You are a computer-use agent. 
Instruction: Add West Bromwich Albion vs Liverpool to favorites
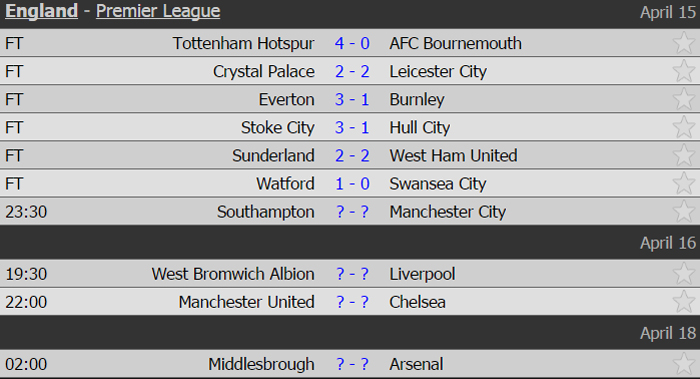pos(683,274)
